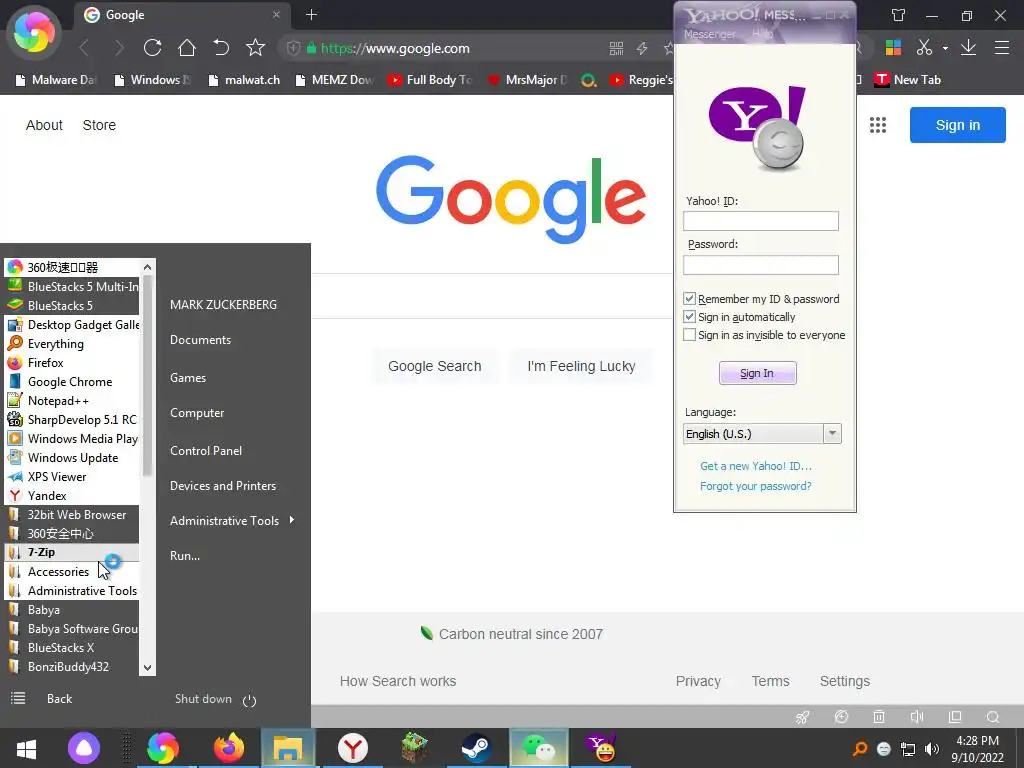Expand the 32bit Web Browser folder
Viewport: 1024px width, 768px height.
tap(72, 515)
